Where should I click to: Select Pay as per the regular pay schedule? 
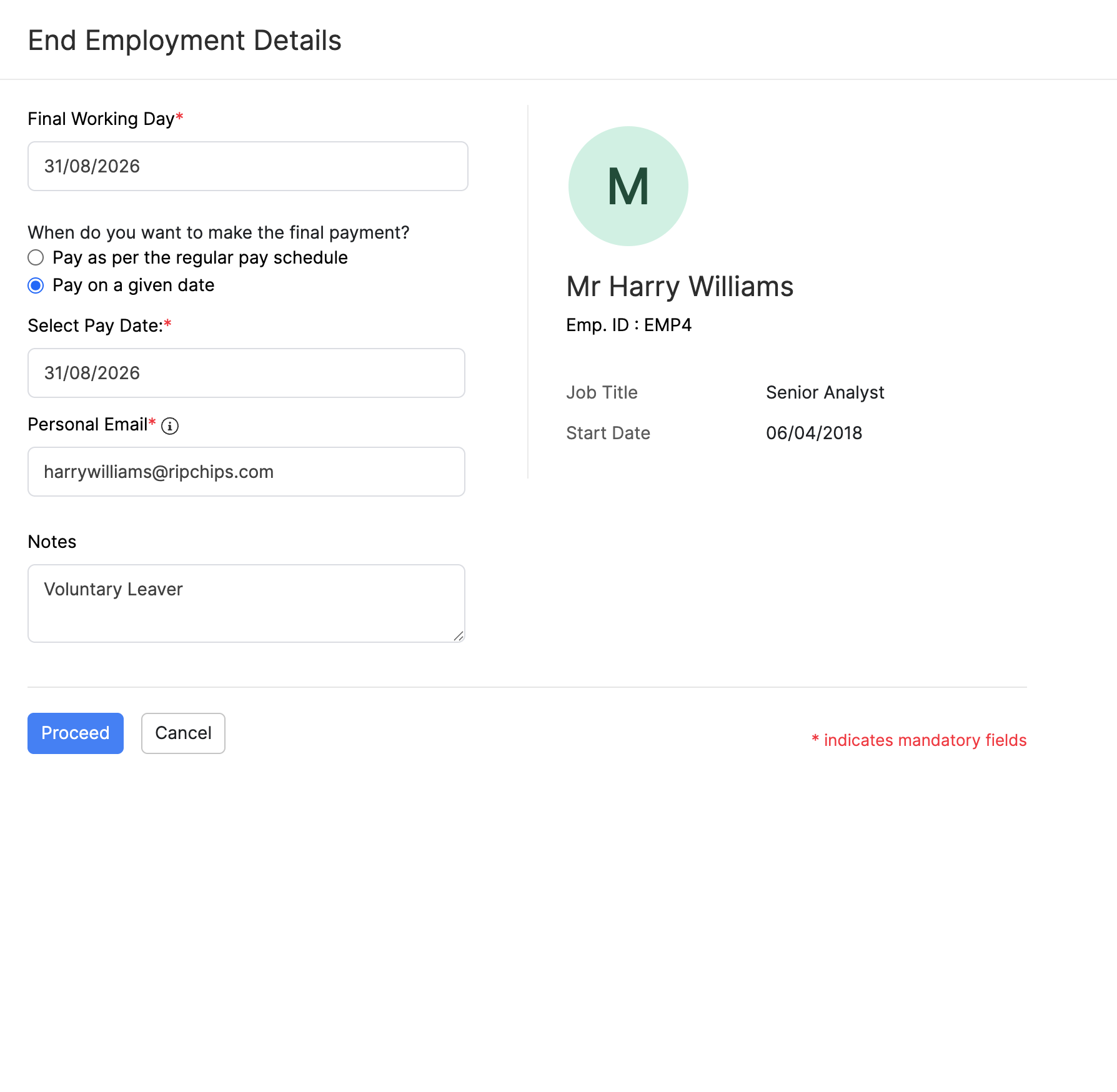tap(36, 258)
